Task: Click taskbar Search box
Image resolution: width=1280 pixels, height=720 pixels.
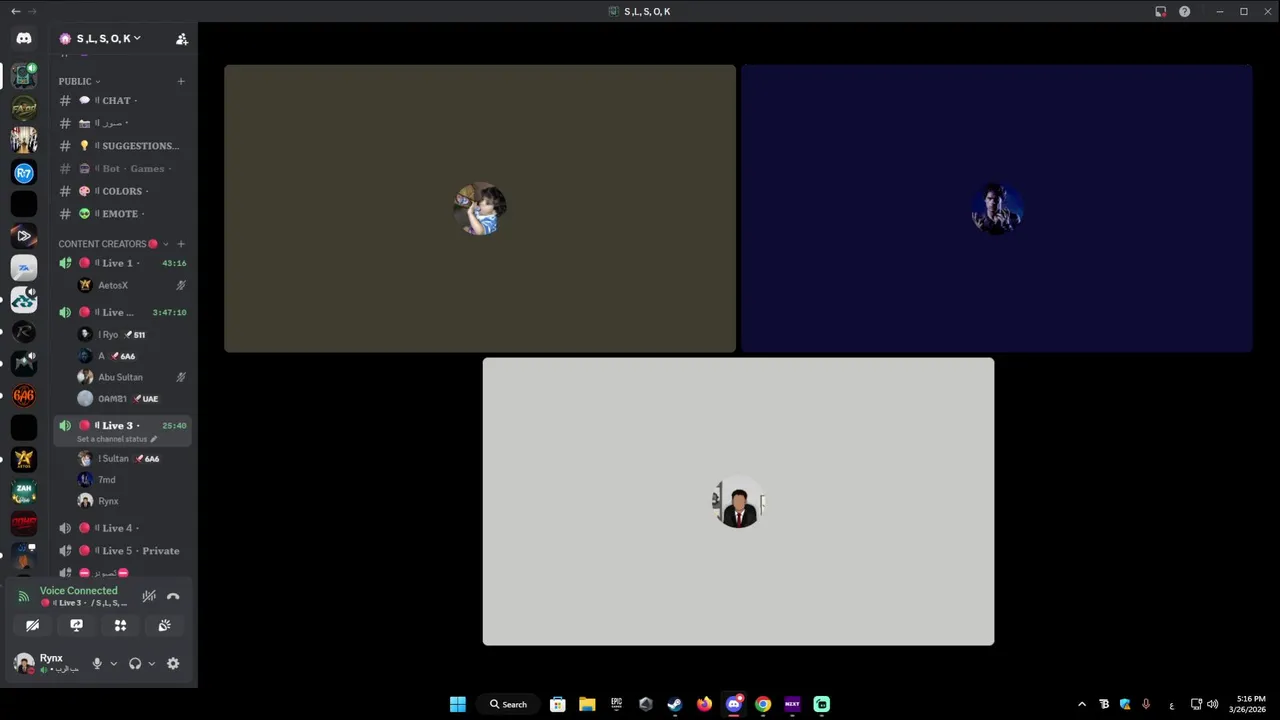Action: point(509,704)
